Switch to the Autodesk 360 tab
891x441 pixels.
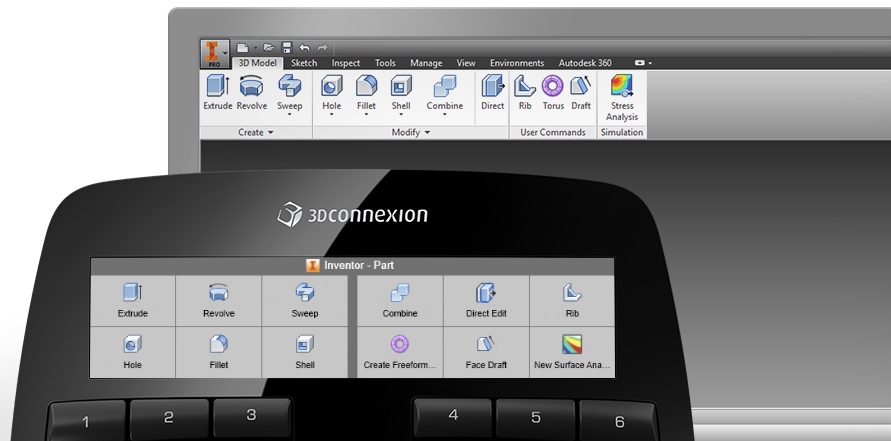(585, 63)
